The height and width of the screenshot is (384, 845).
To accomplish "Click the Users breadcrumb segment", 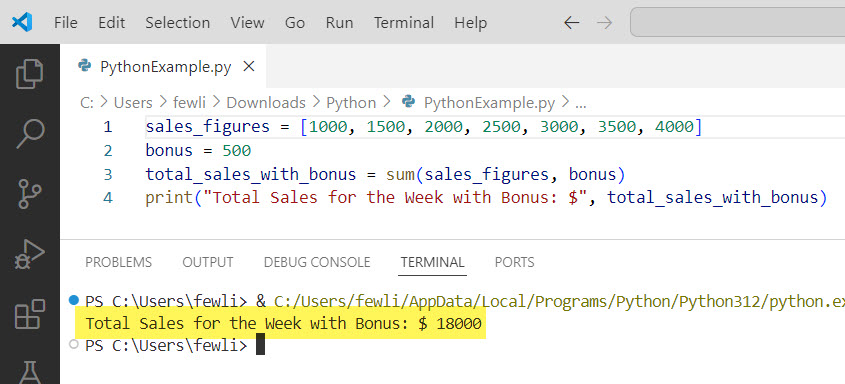I will (x=133, y=102).
